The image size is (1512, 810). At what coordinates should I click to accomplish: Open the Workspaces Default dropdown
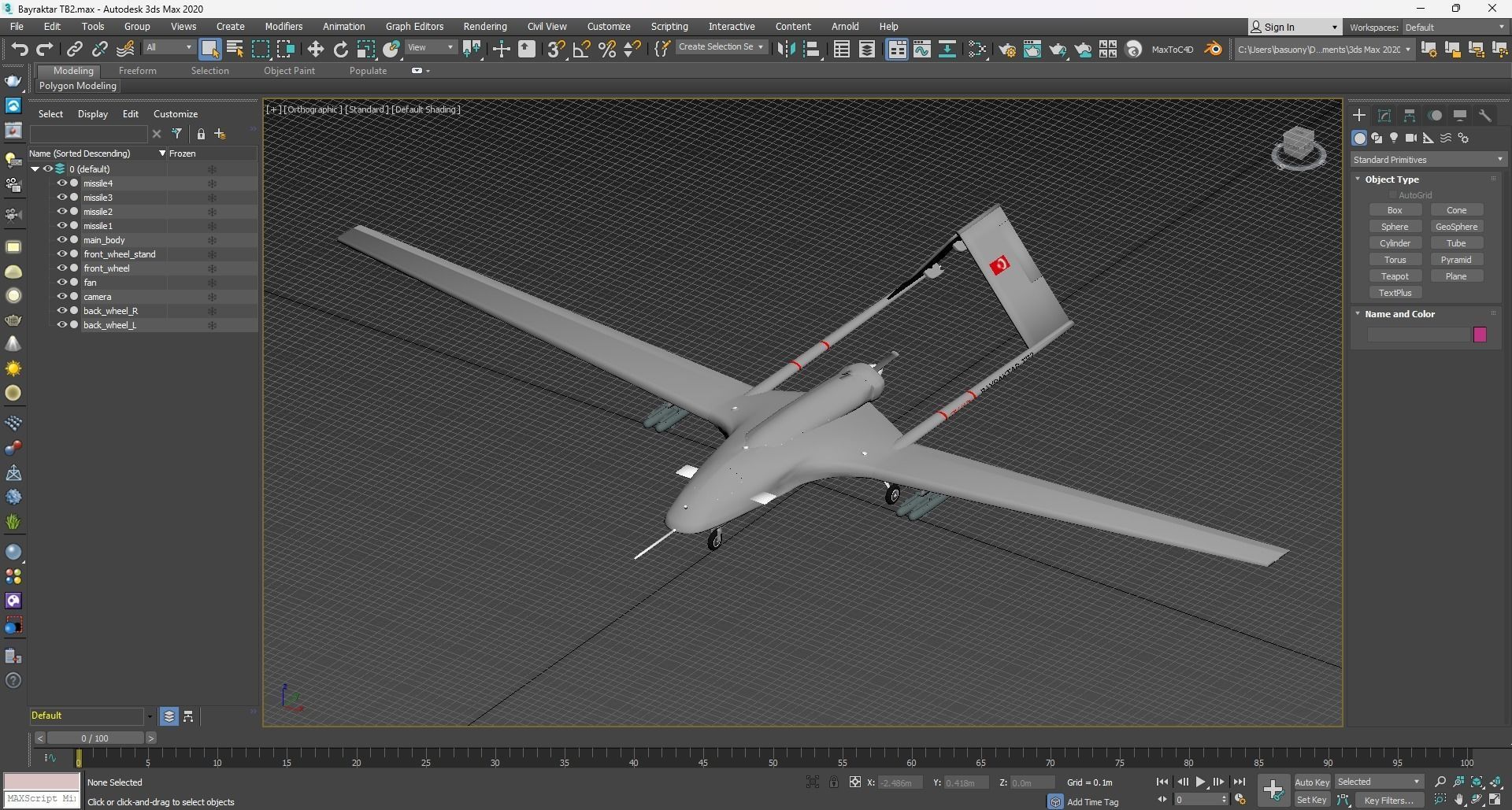click(x=1455, y=27)
